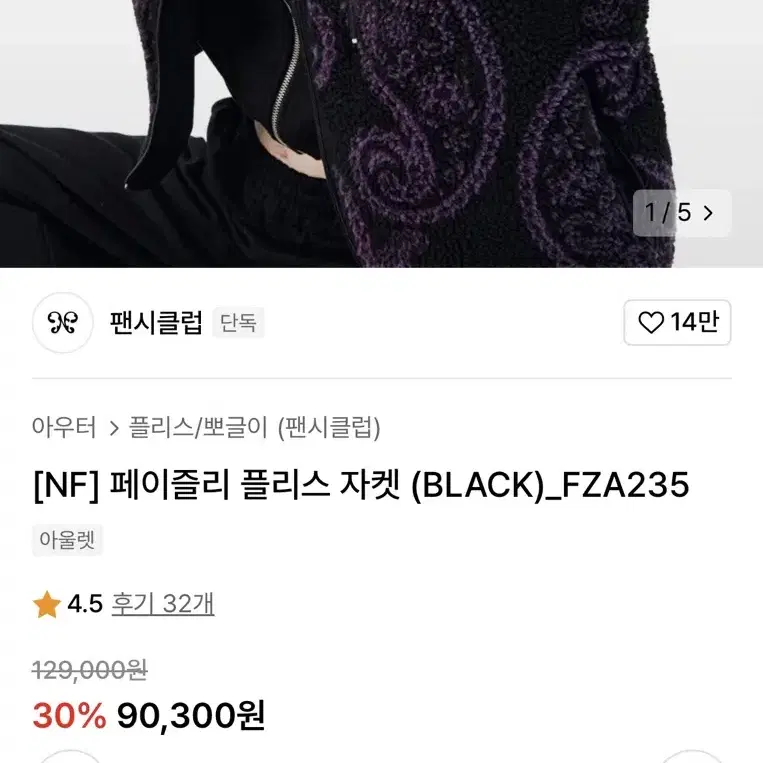
Task: Open the 팬시클럽 brand name link
Action: point(156,323)
